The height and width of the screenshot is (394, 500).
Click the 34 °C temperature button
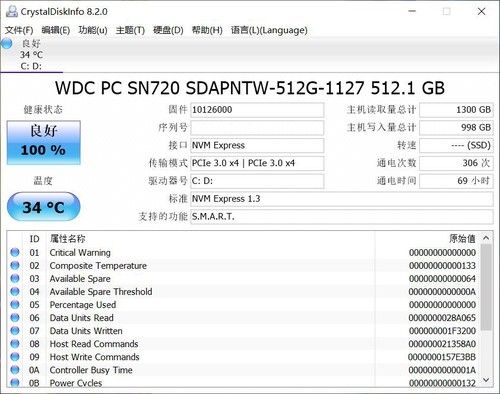(x=44, y=207)
